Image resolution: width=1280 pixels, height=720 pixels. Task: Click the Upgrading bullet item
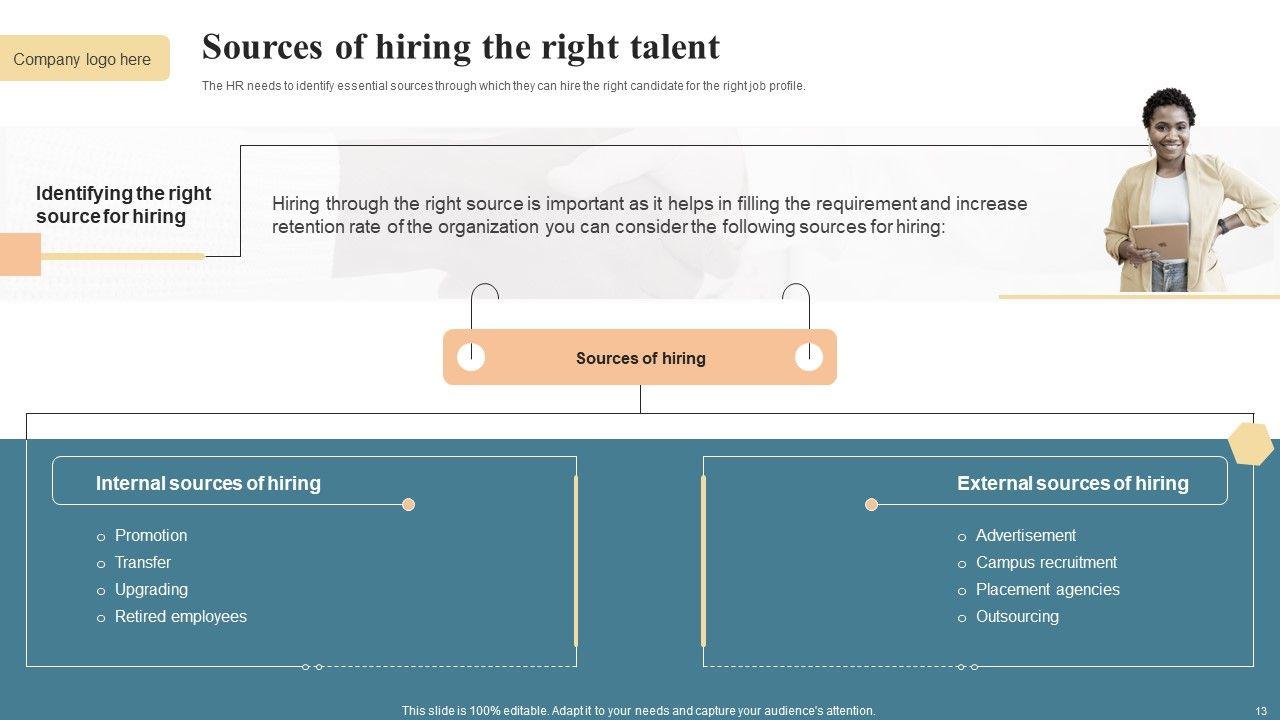(151, 590)
